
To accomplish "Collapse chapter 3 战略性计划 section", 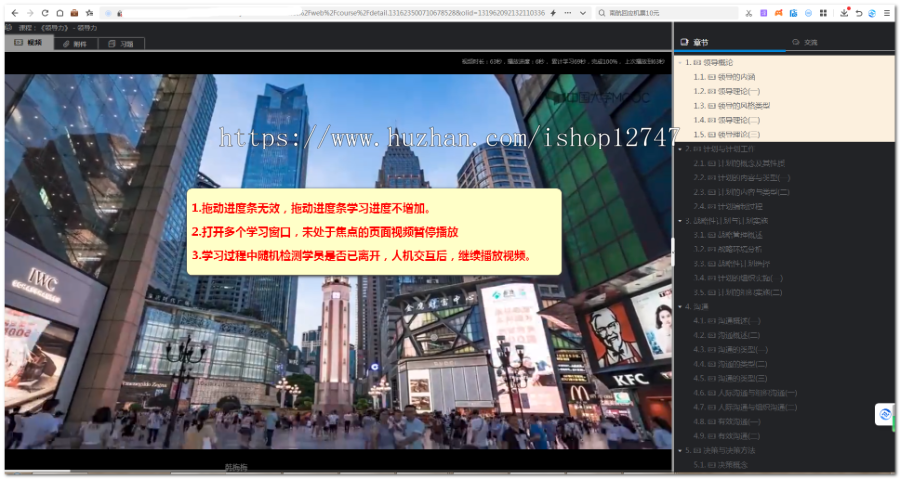I will (680, 221).
